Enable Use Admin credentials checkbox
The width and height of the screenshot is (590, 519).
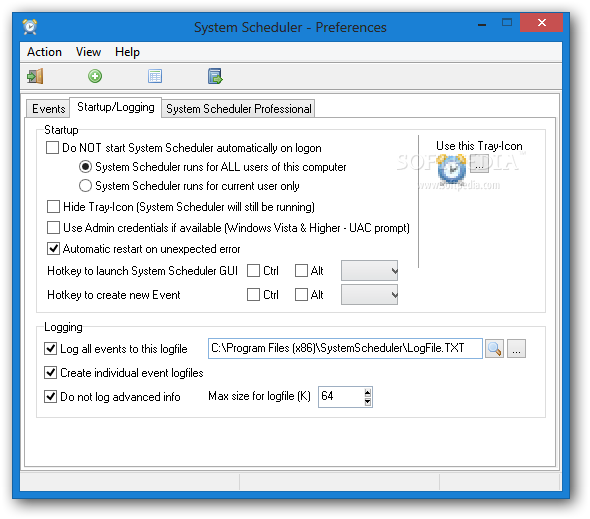click(53, 228)
